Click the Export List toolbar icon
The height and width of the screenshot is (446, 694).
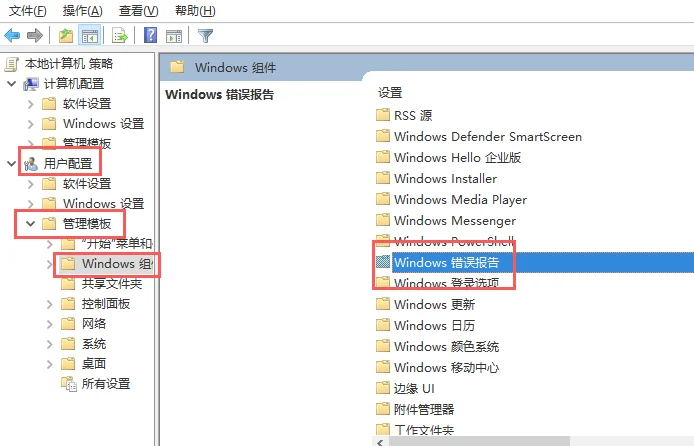point(120,35)
